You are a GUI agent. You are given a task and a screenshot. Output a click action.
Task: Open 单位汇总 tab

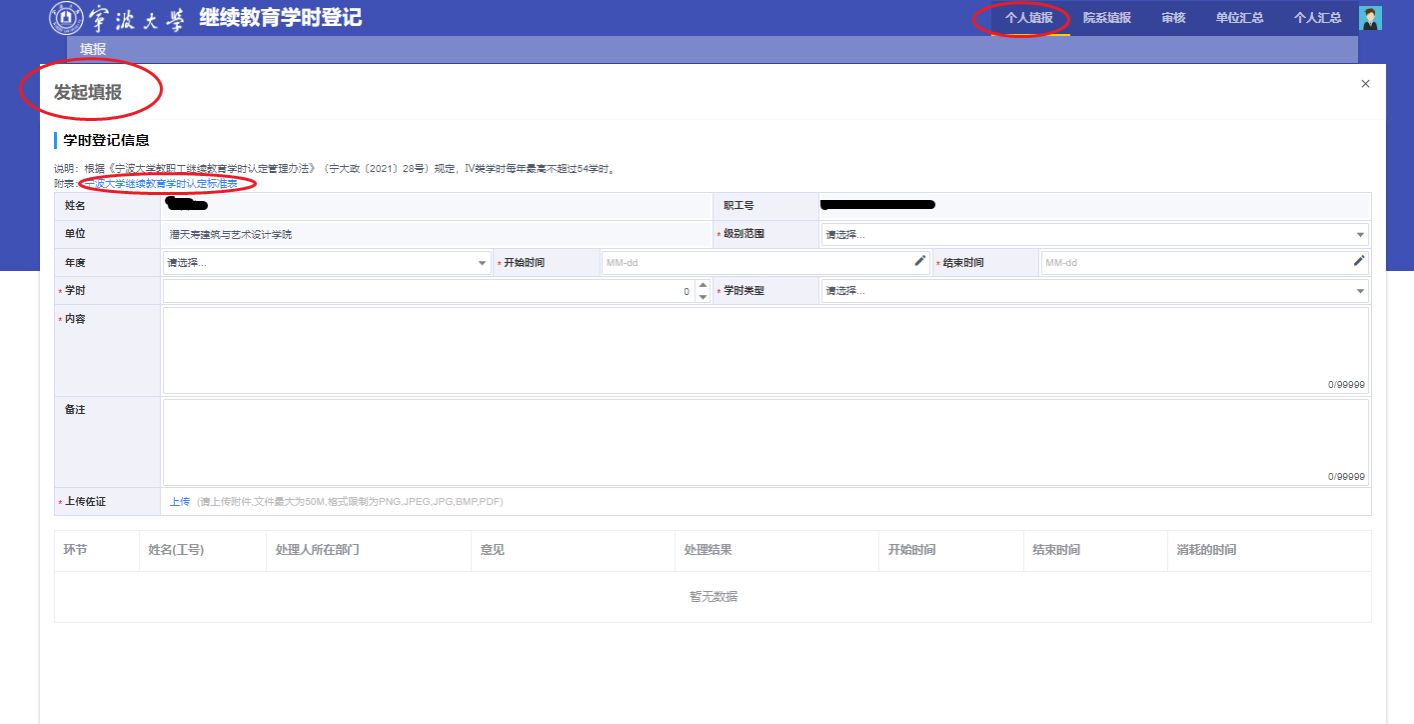(x=1239, y=18)
